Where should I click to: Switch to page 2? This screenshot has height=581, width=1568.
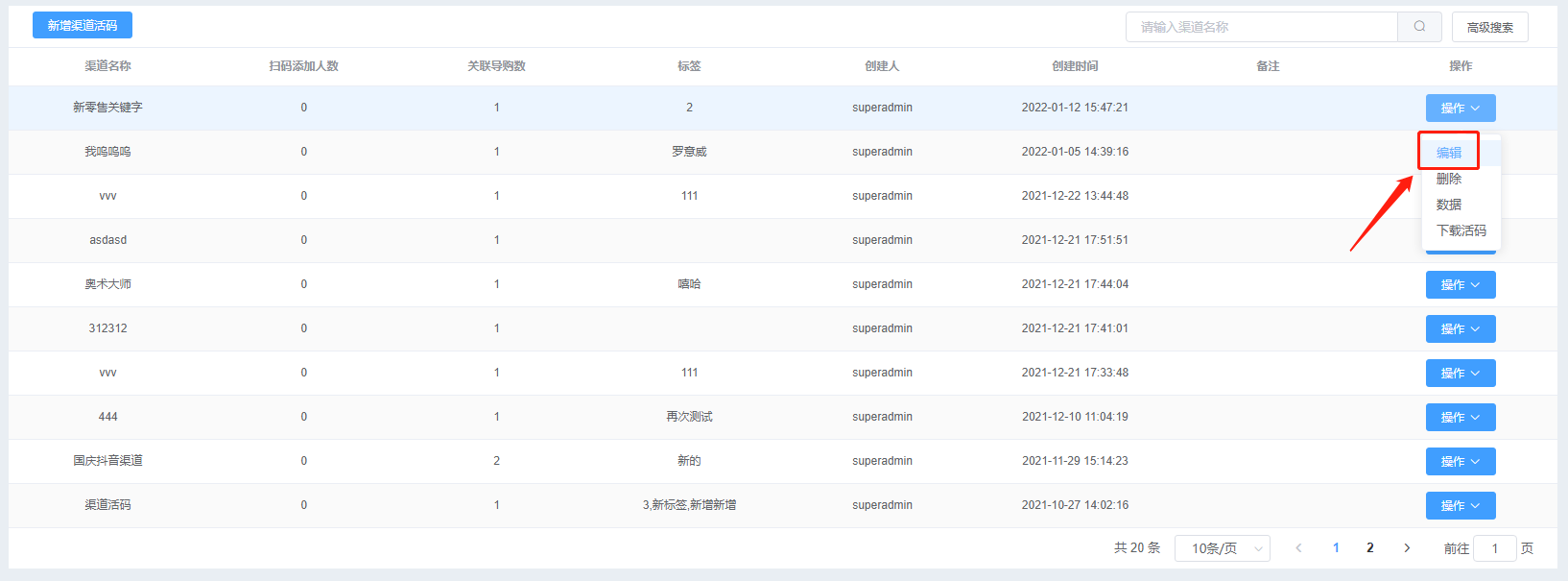[x=1370, y=548]
